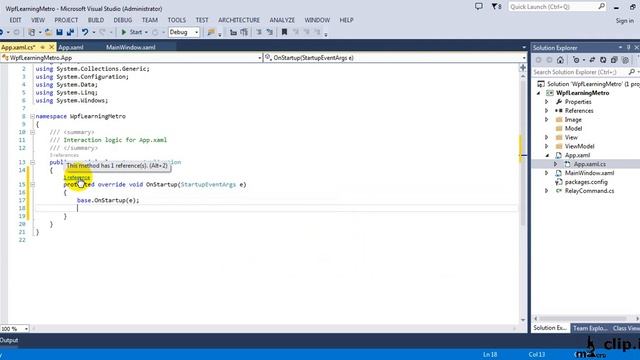Comment out selected lines icon

(259, 32)
